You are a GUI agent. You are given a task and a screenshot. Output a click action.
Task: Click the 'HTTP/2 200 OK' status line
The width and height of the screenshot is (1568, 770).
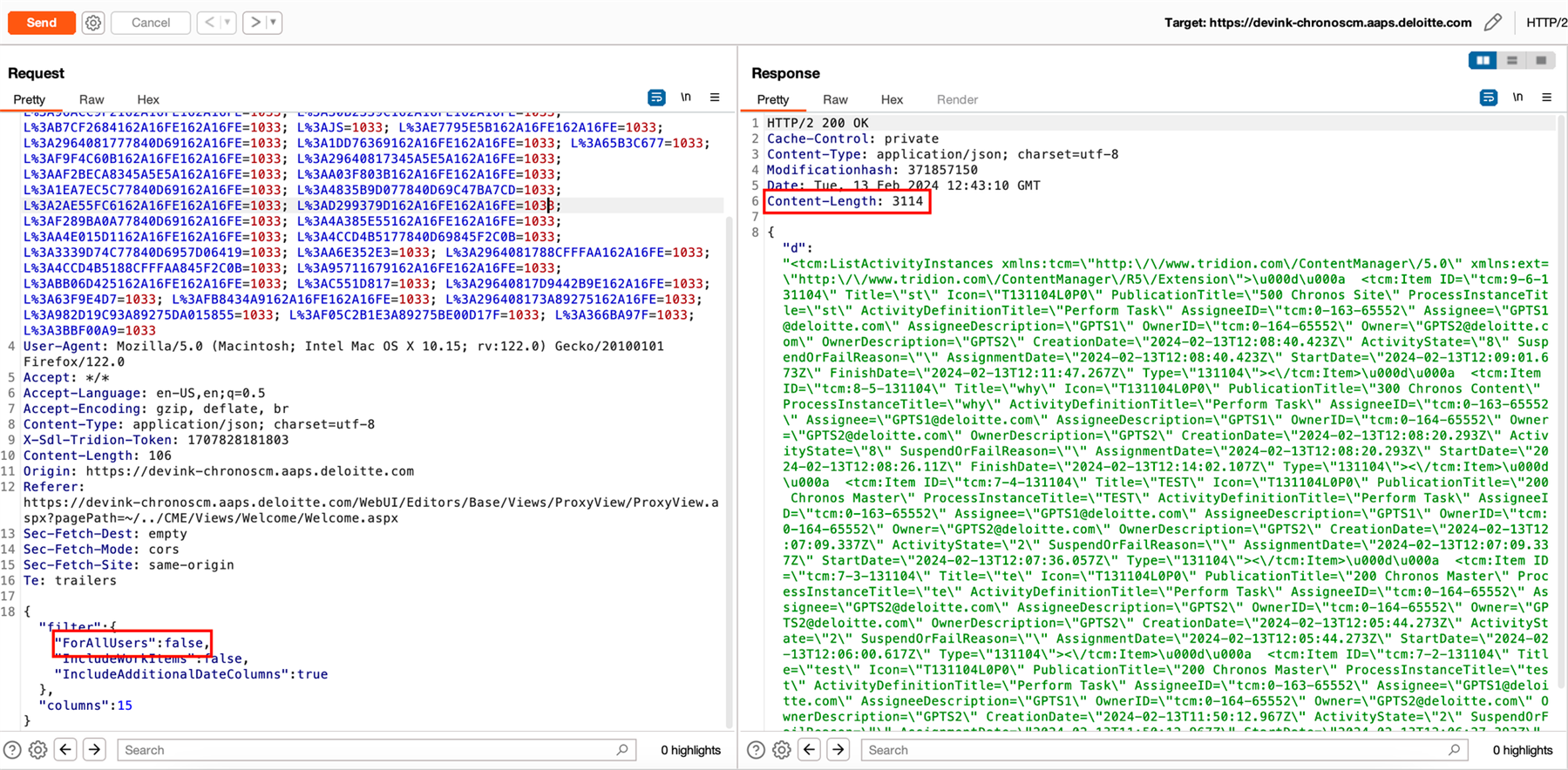818,123
